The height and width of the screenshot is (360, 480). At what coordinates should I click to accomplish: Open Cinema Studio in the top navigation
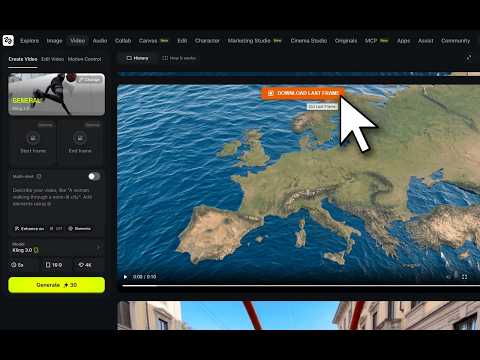coord(309,41)
